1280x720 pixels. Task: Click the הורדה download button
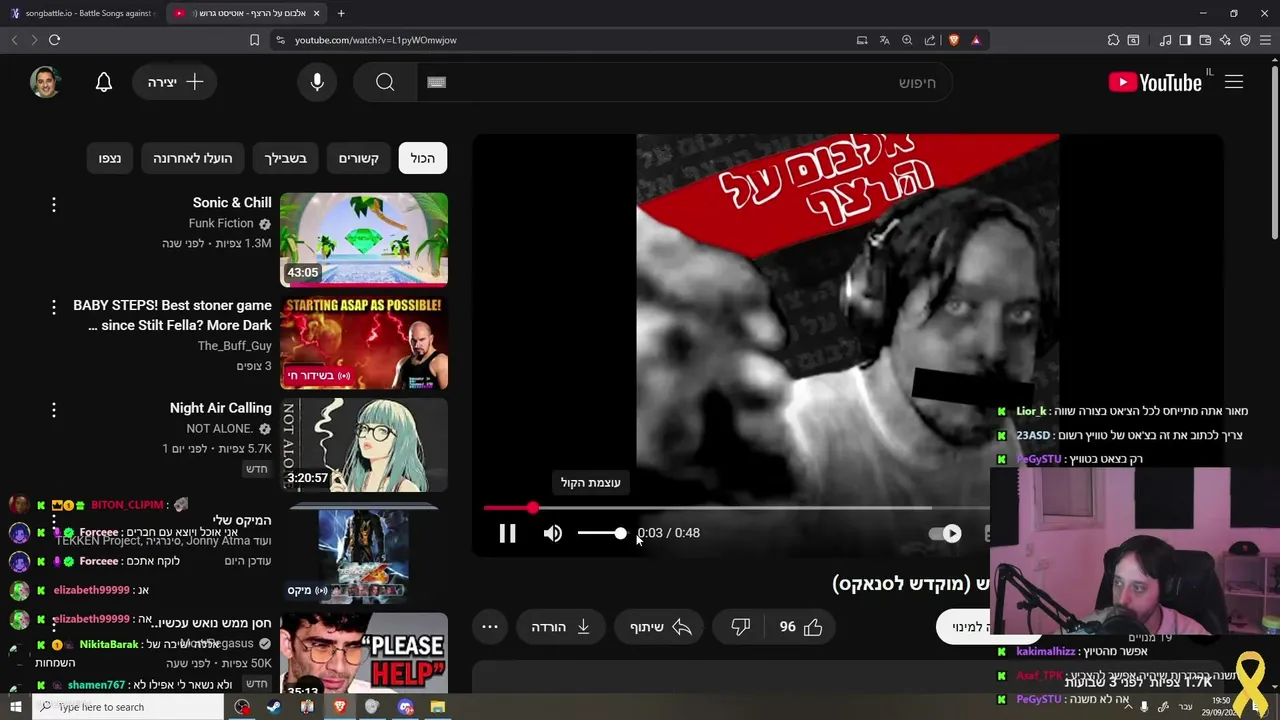click(561, 627)
